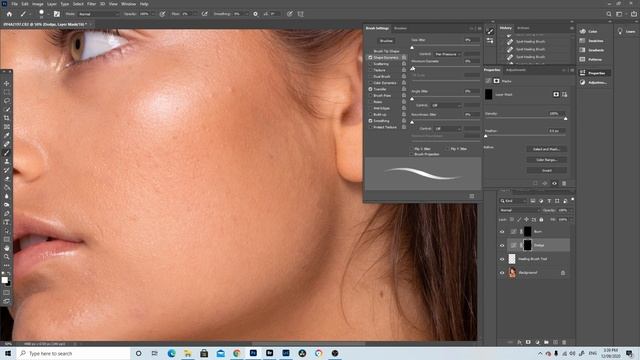Switch to the Adjustments tab

coord(516,70)
